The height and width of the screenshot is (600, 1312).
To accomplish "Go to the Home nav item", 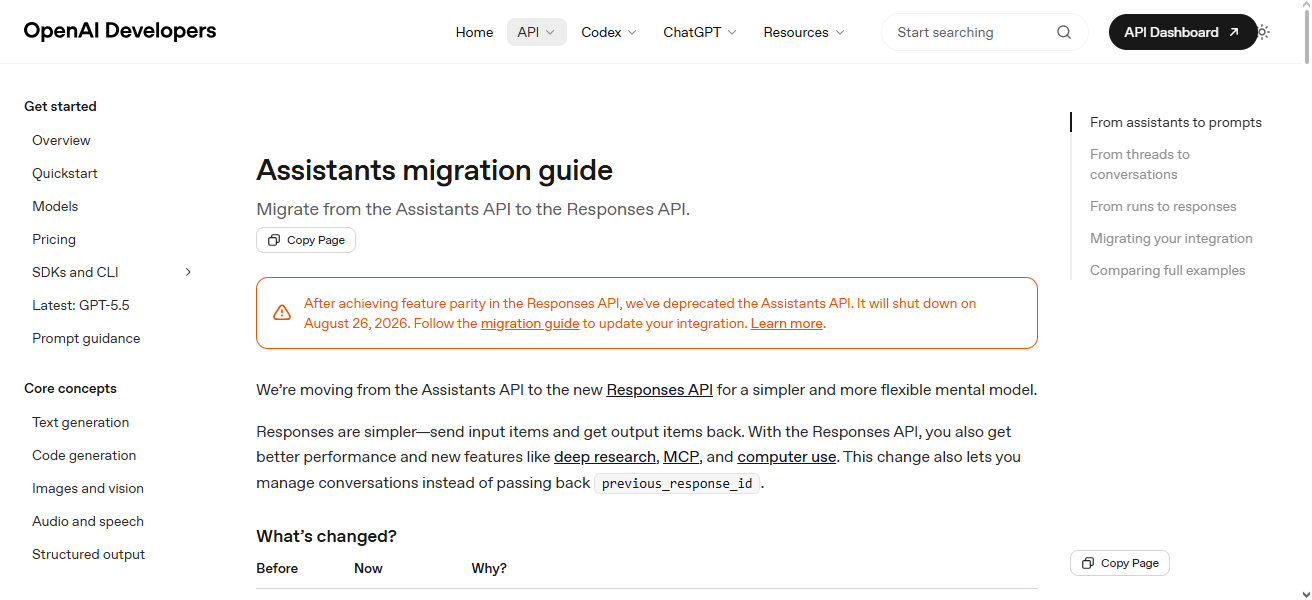I will point(474,32).
